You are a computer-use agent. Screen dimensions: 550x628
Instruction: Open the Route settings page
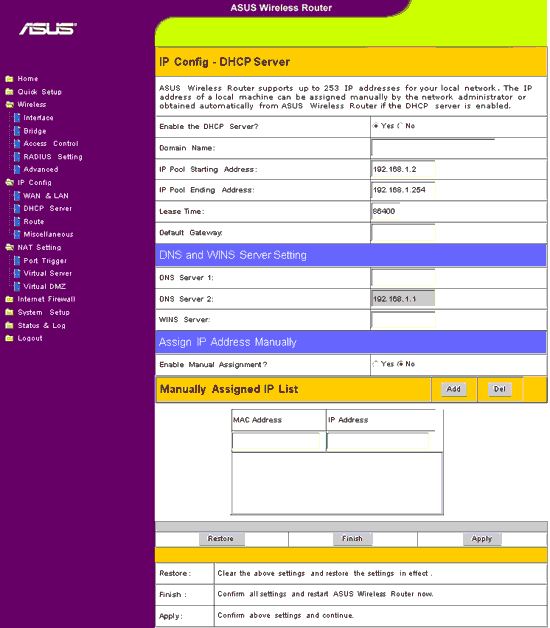coord(34,221)
